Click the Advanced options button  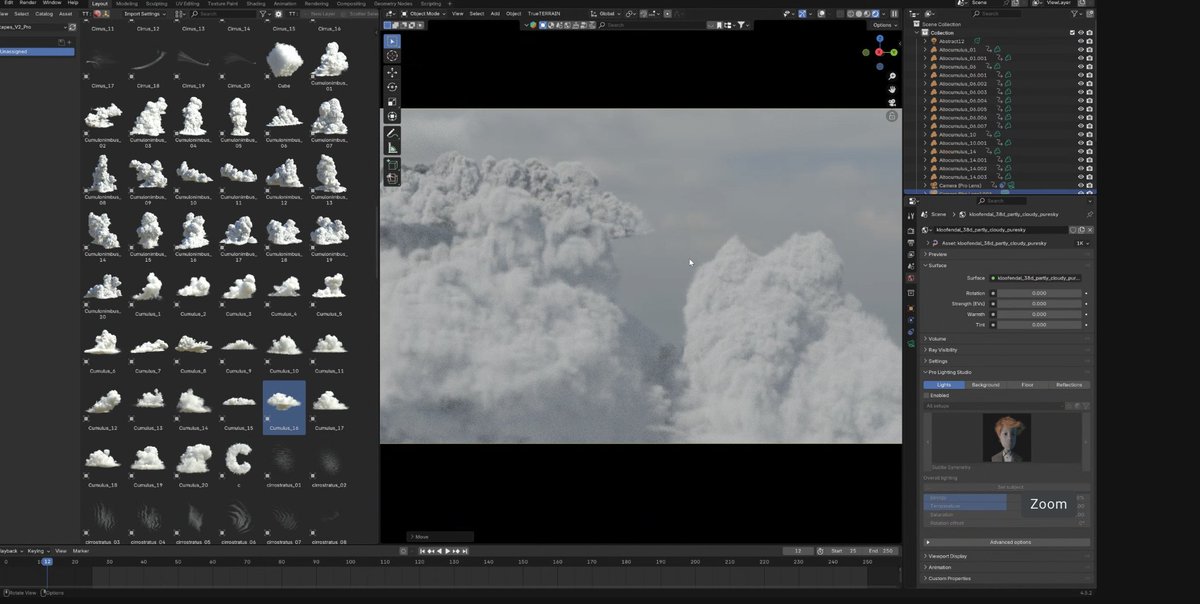[x=1010, y=542]
